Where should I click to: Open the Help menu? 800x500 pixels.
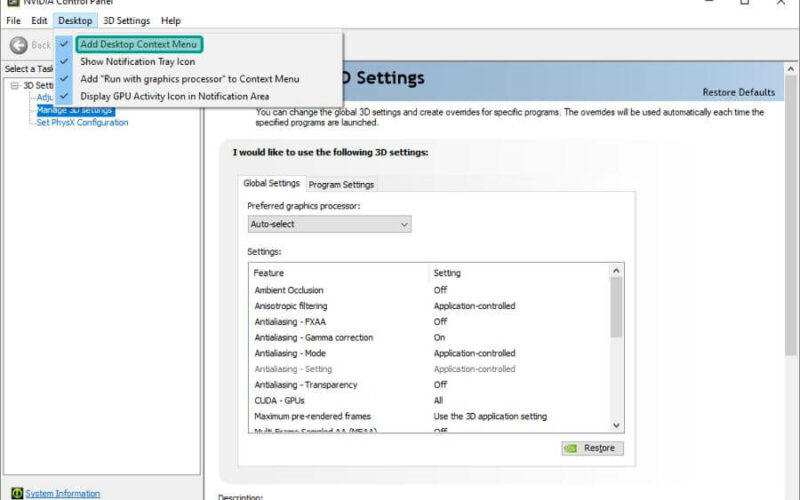tap(171, 21)
